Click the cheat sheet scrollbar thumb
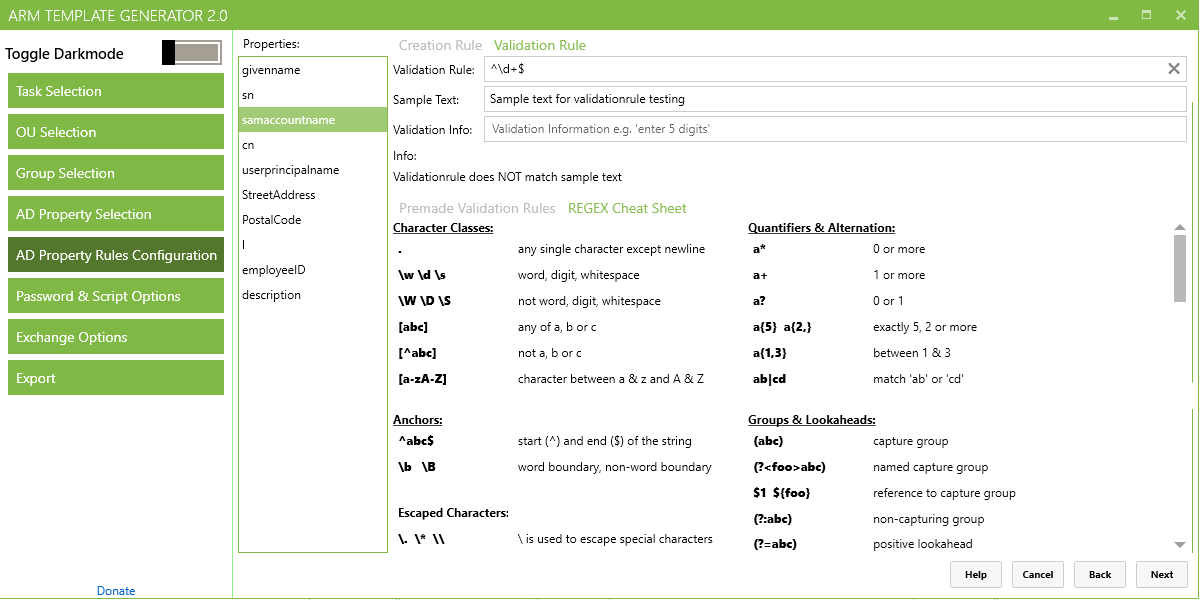Image resolution: width=1200 pixels, height=600 pixels. tap(1180, 268)
